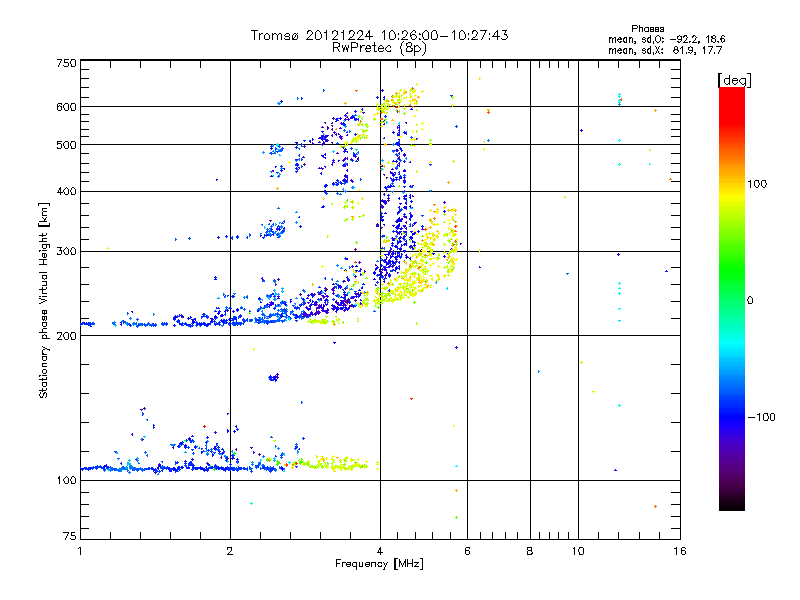Click the 'Frequency [MHz]' axis label
800x600 pixels.
(379, 564)
